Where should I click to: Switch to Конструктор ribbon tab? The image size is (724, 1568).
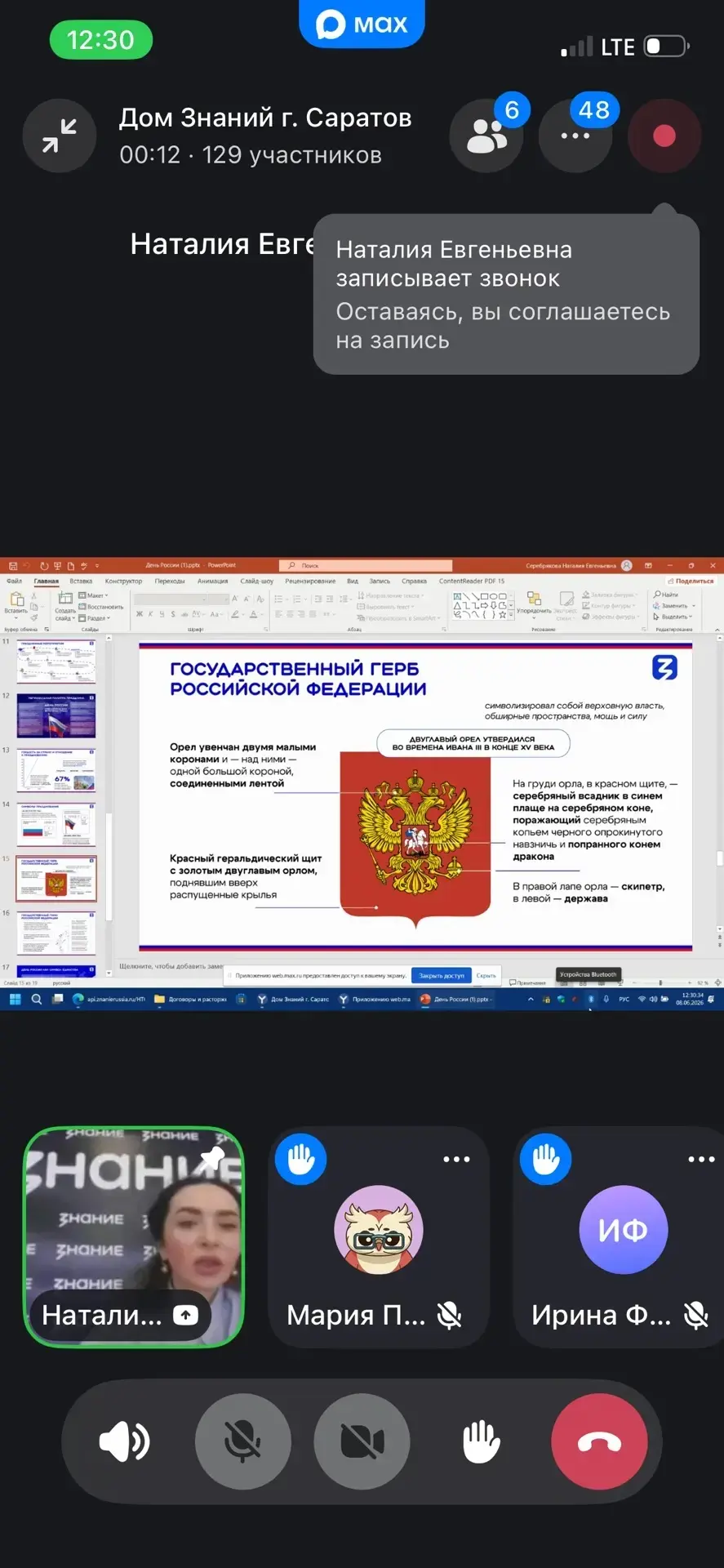click(x=123, y=581)
